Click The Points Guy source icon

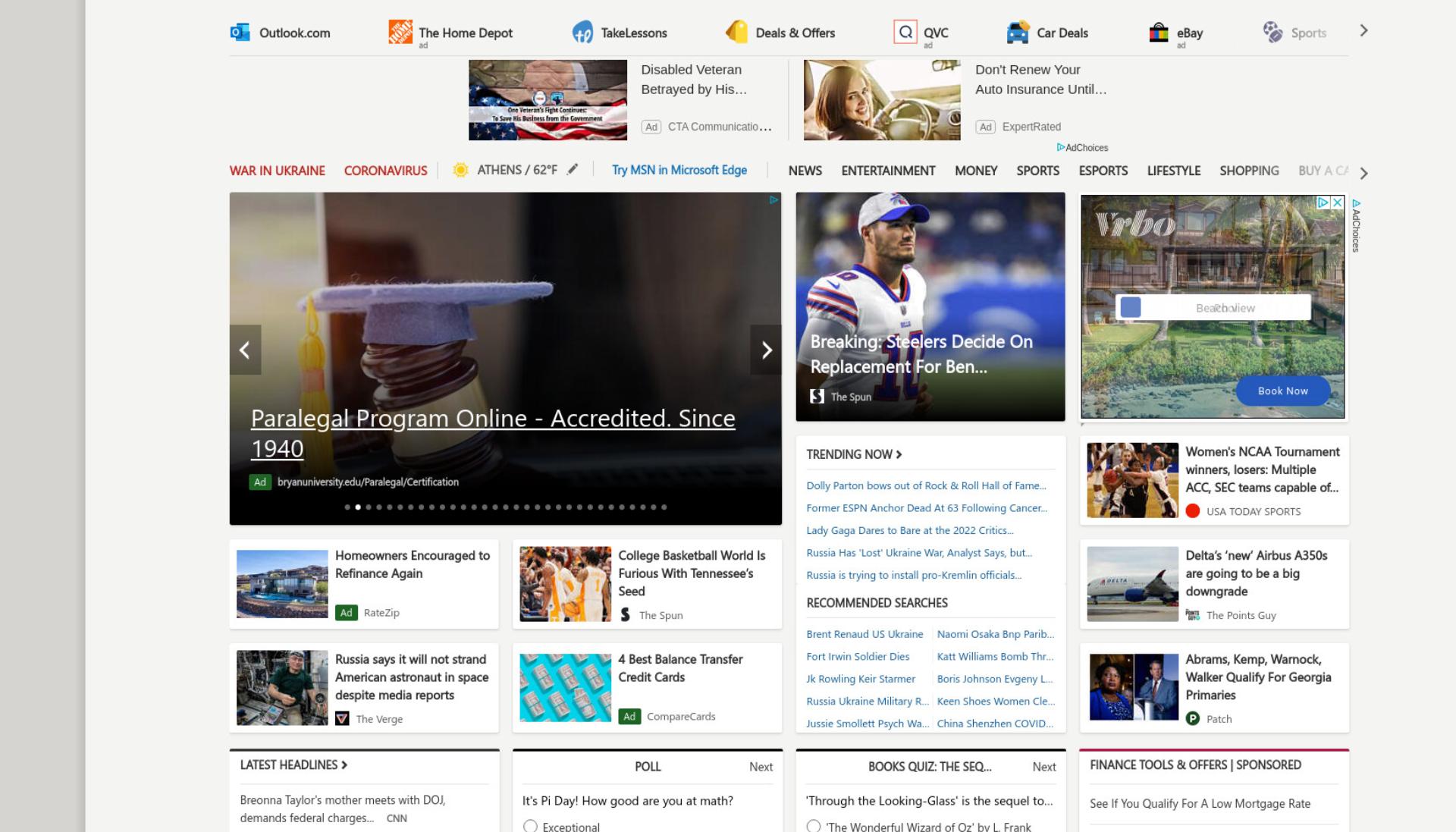[1193, 615]
